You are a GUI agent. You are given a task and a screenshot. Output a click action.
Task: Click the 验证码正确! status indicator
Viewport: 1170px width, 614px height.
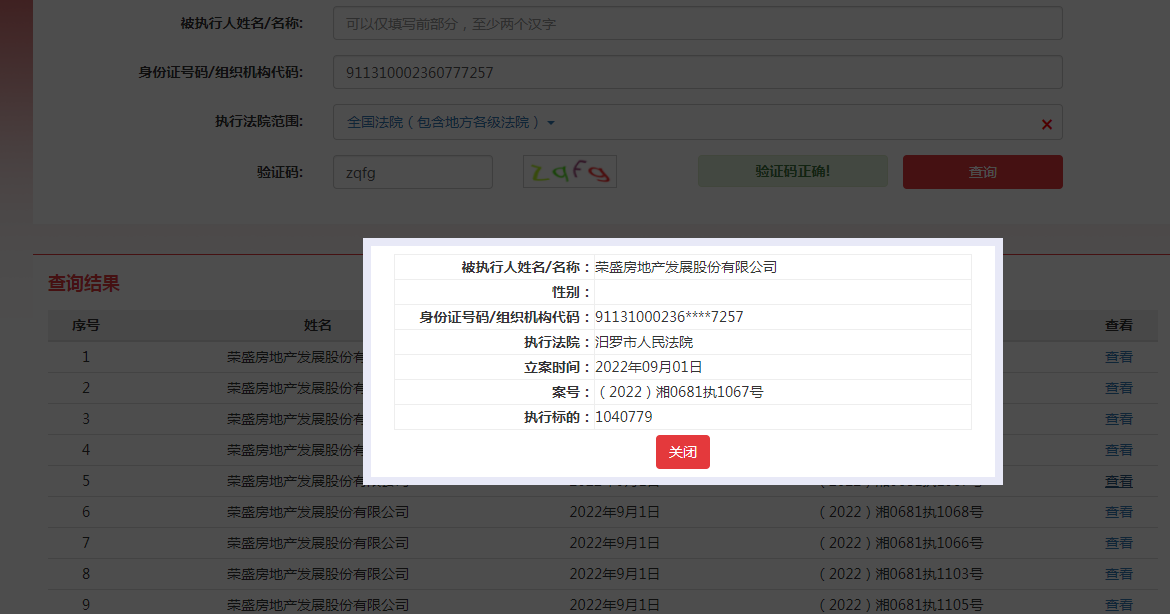(x=792, y=172)
